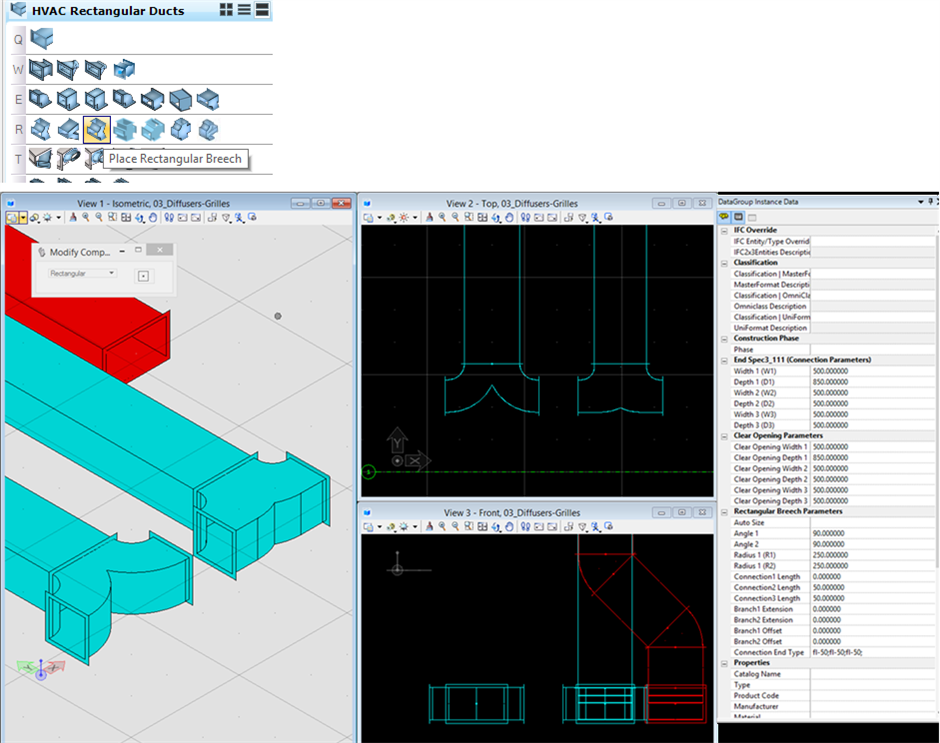The image size is (940, 743).
Task: Switch palette to icon grid layout
Action: click(x=227, y=10)
